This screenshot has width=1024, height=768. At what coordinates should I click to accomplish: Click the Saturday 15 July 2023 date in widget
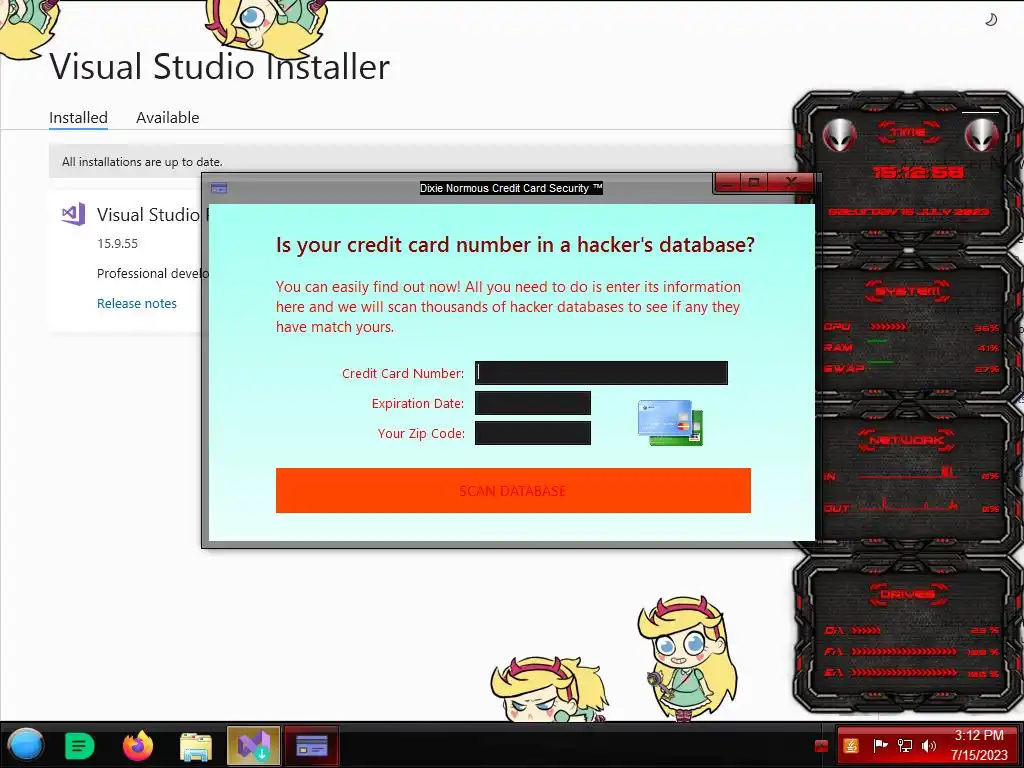pos(908,212)
